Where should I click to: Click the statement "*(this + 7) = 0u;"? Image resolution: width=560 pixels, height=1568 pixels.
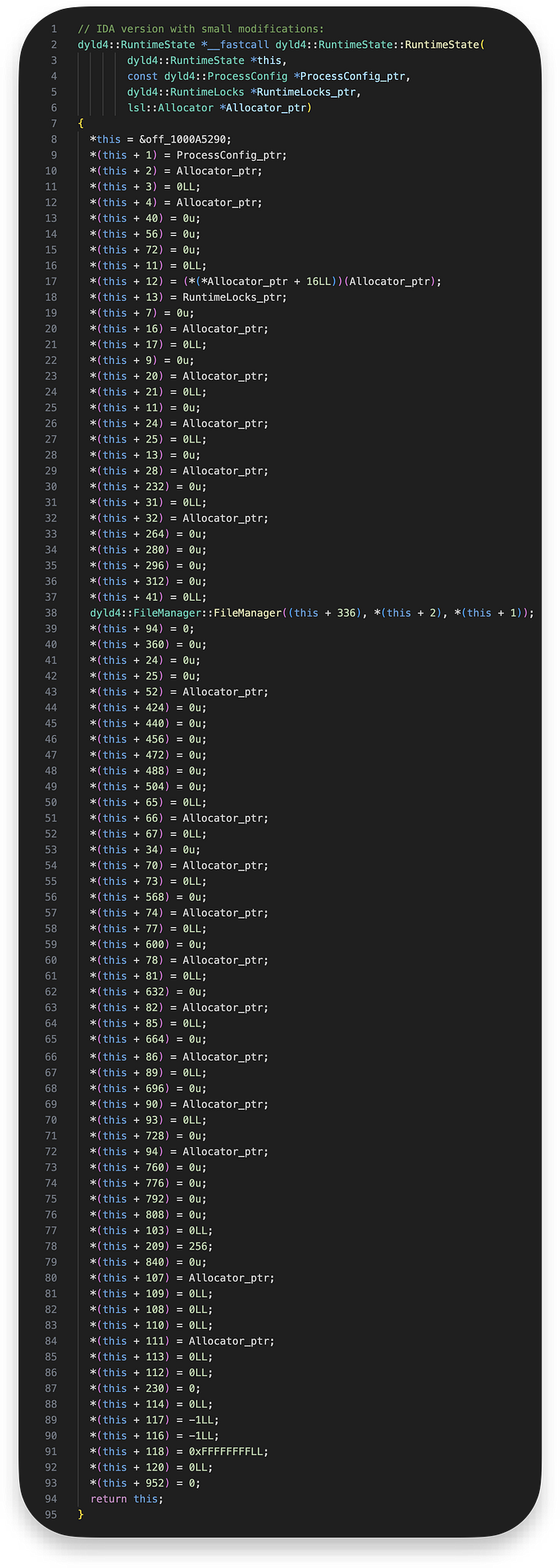tap(142, 313)
